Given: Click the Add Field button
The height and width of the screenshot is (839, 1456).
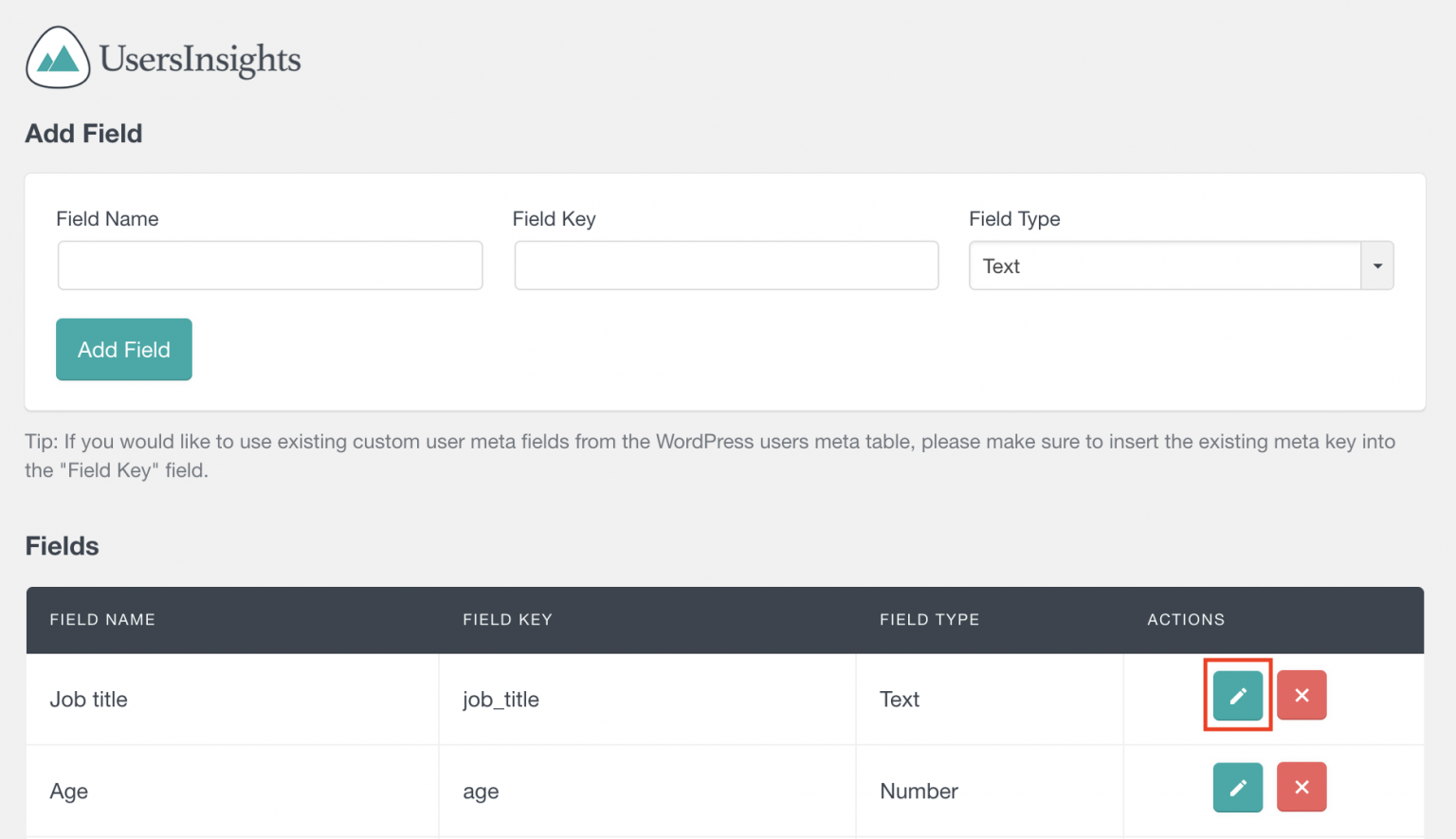Looking at the screenshot, I should [x=123, y=349].
